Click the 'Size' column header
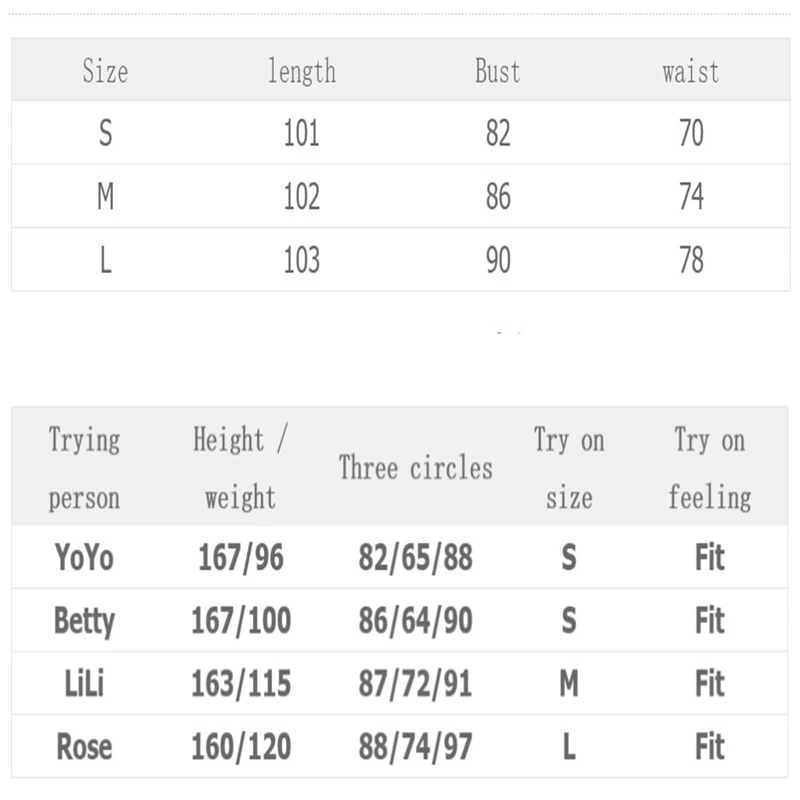Screen dimensions: 800x800 pyautogui.click(x=105, y=72)
